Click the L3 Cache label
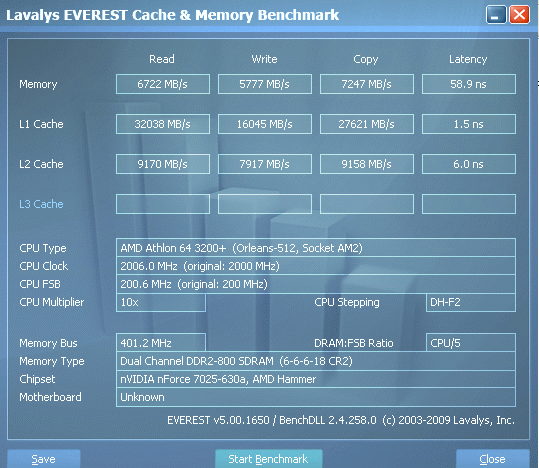This screenshot has width=539, height=468. pos(41,204)
